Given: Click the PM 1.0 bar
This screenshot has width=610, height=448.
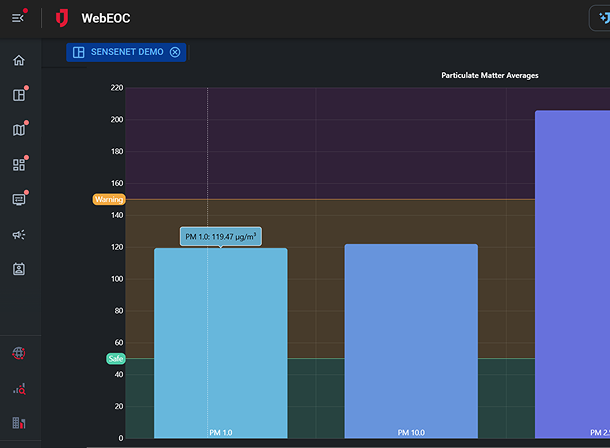Looking at the screenshot, I should point(220,340).
